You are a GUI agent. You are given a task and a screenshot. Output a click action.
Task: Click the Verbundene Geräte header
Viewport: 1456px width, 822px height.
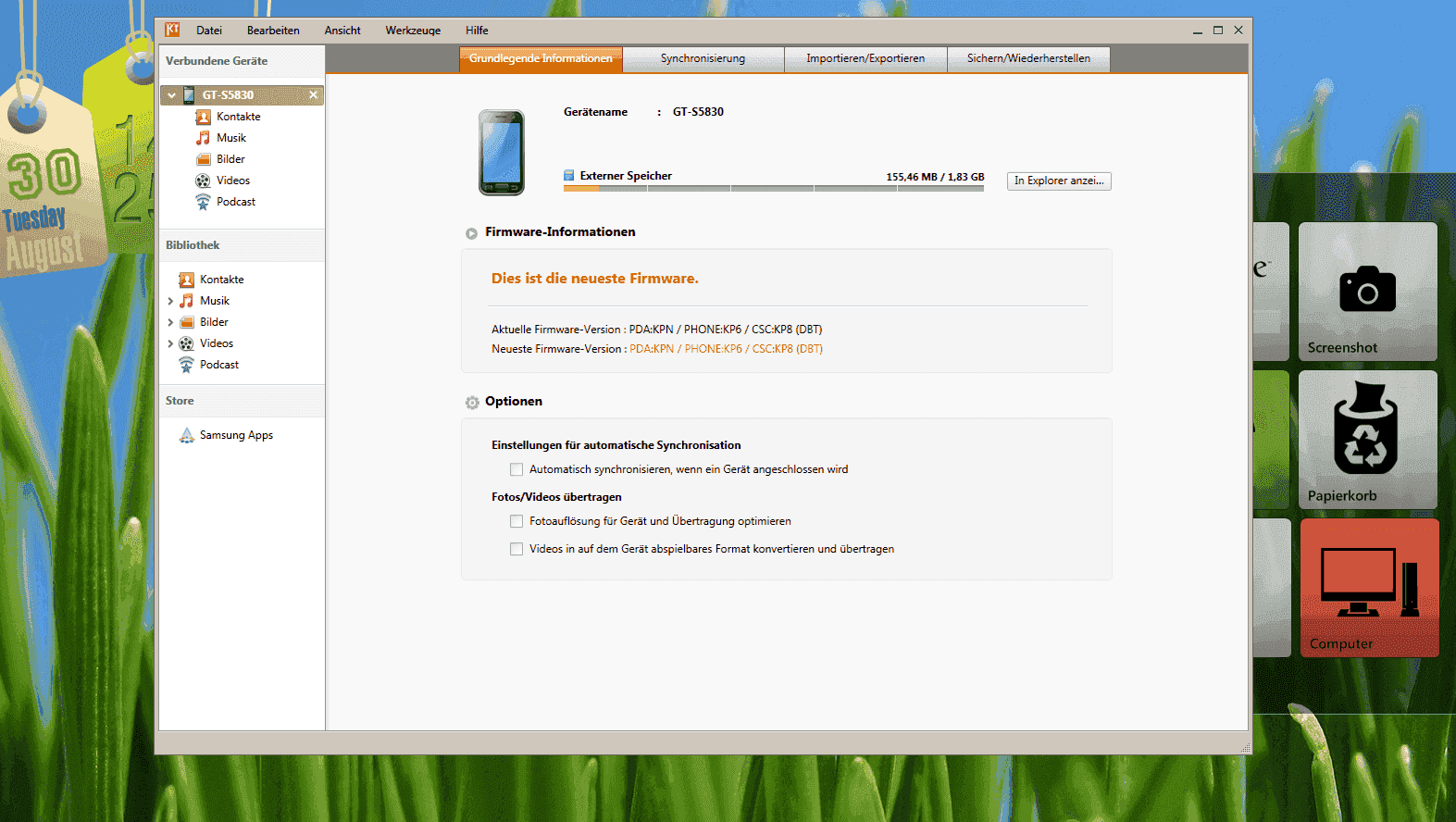[217, 61]
